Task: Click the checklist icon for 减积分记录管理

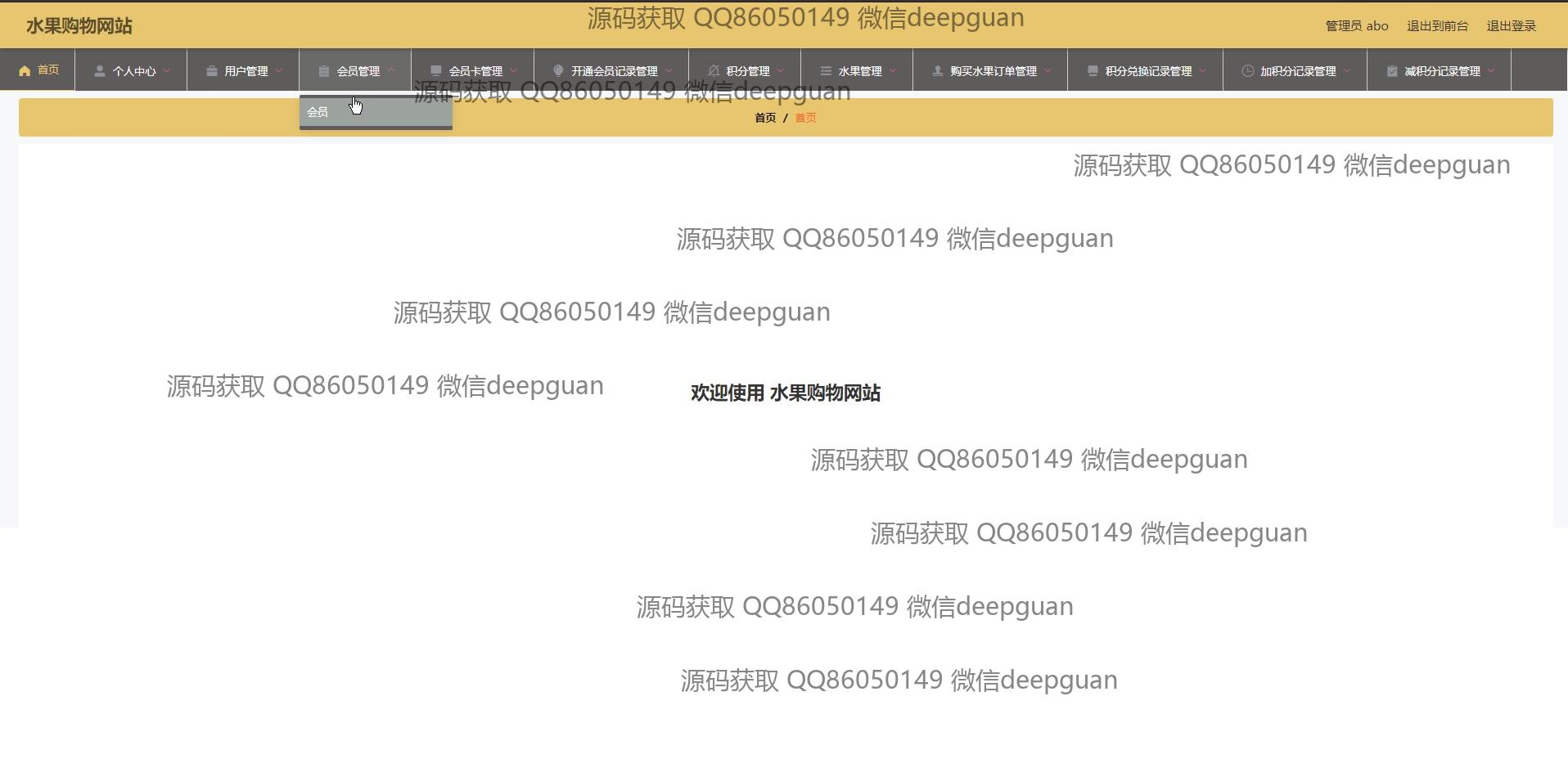Action: [x=1391, y=71]
